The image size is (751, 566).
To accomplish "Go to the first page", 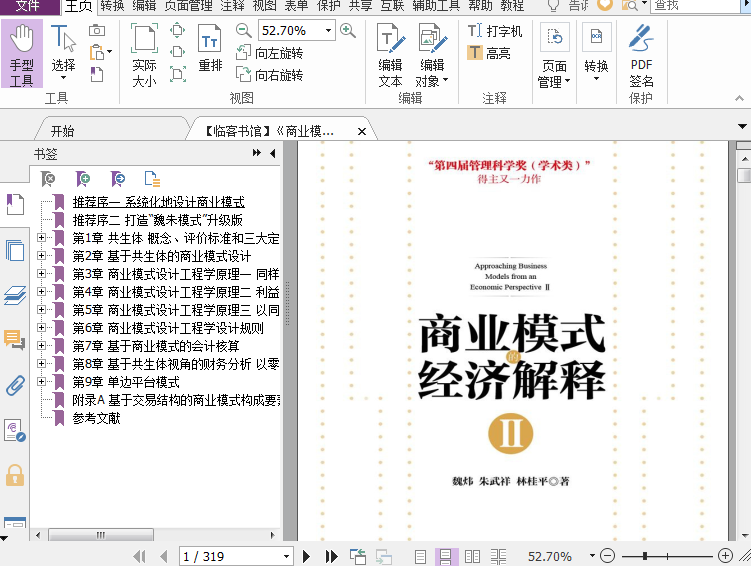I will tap(139, 556).
